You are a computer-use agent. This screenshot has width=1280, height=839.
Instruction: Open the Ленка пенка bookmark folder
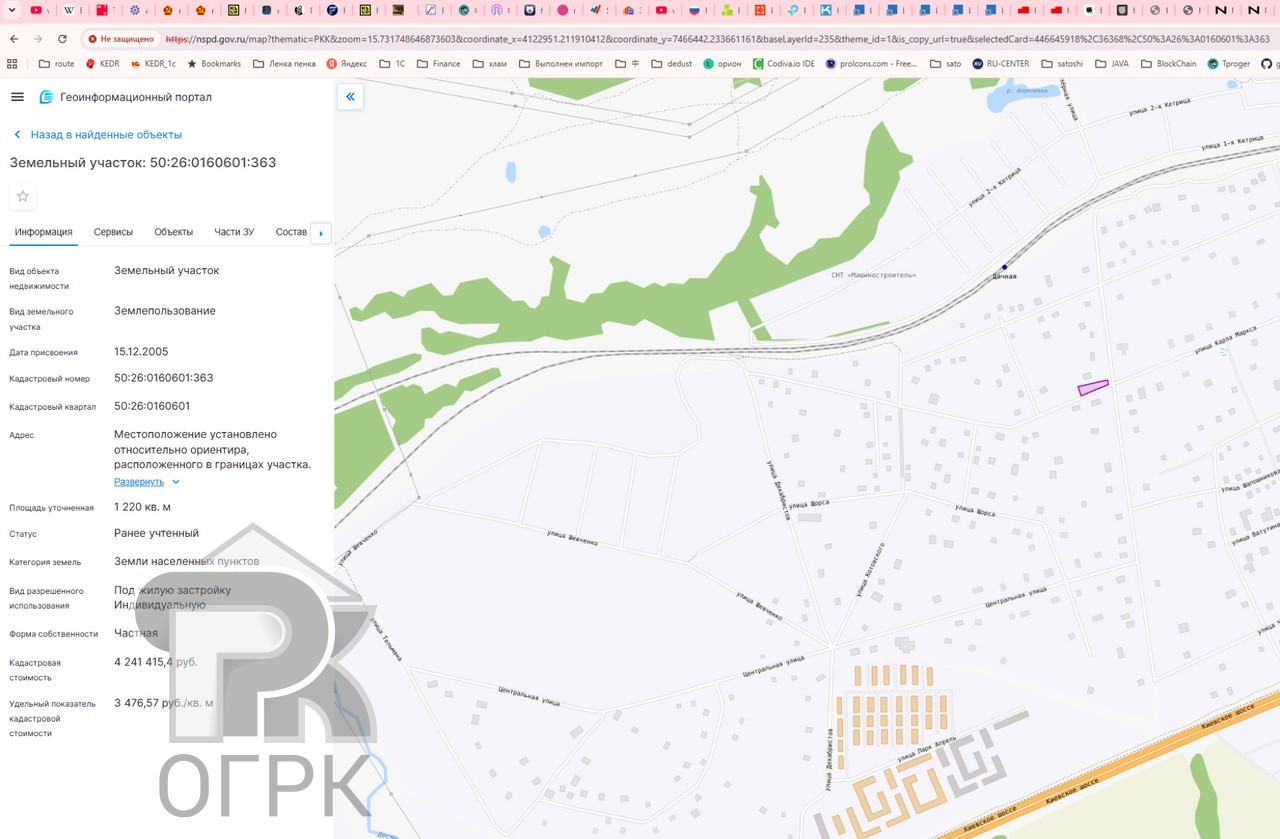284,63
